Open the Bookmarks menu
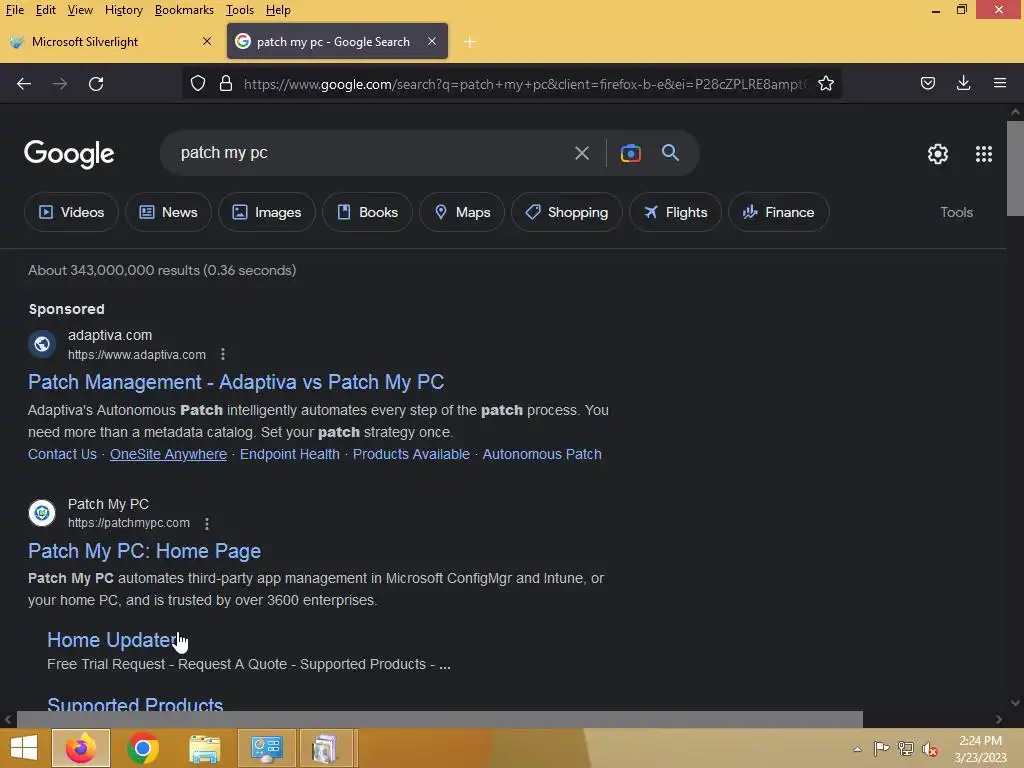Viewport: 1024px width, 768px height. click(x=184, y=10)
